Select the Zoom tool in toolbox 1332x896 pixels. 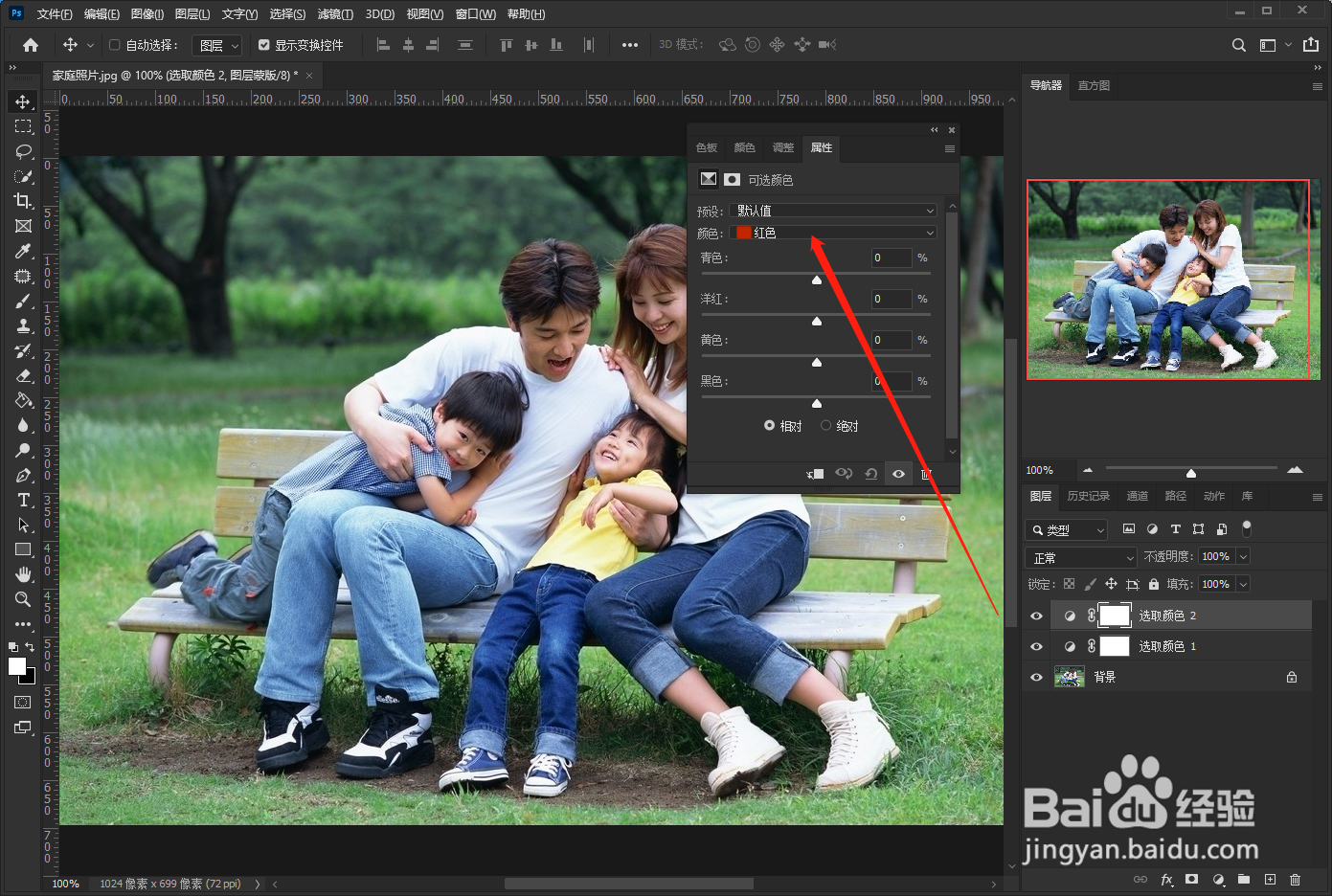(23, 599)
